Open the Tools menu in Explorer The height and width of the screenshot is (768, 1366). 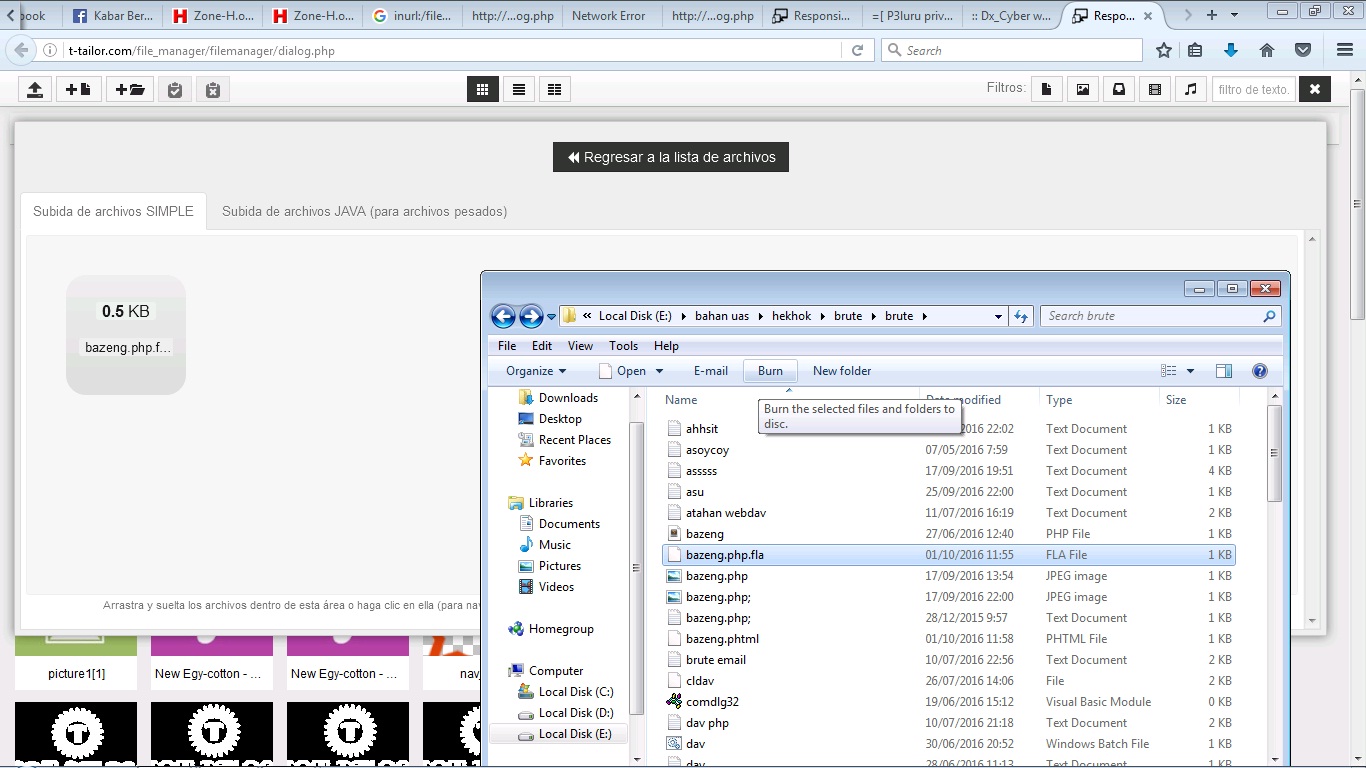(x=623, y=346)
